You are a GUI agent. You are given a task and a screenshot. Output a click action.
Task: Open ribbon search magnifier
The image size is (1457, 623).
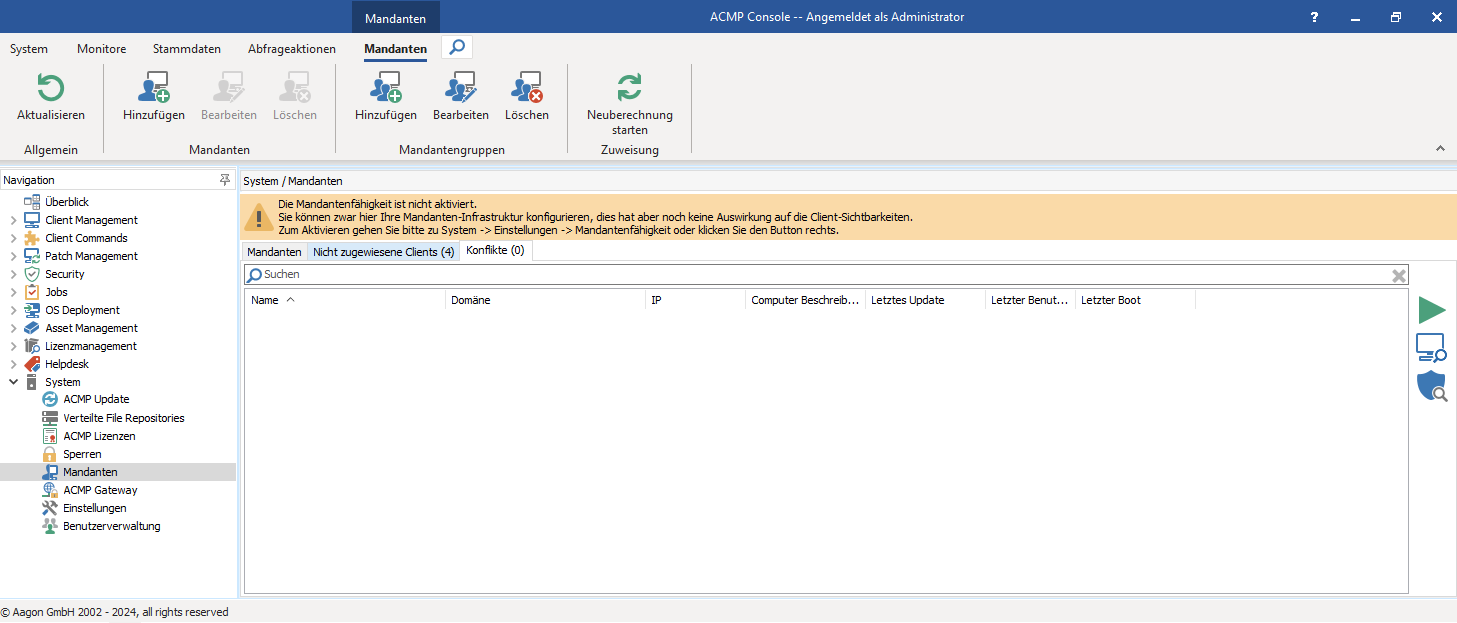(x=456, y=47)
